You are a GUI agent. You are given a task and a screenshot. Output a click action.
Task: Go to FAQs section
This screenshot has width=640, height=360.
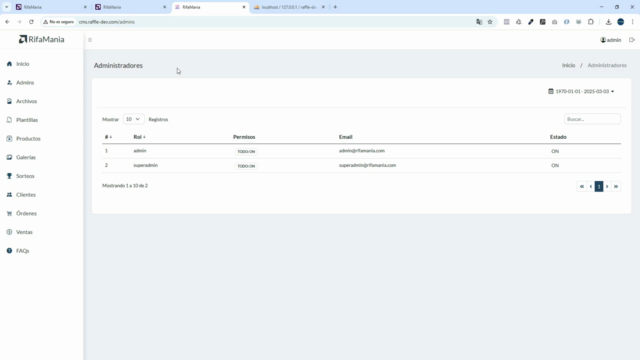[22, 251]
